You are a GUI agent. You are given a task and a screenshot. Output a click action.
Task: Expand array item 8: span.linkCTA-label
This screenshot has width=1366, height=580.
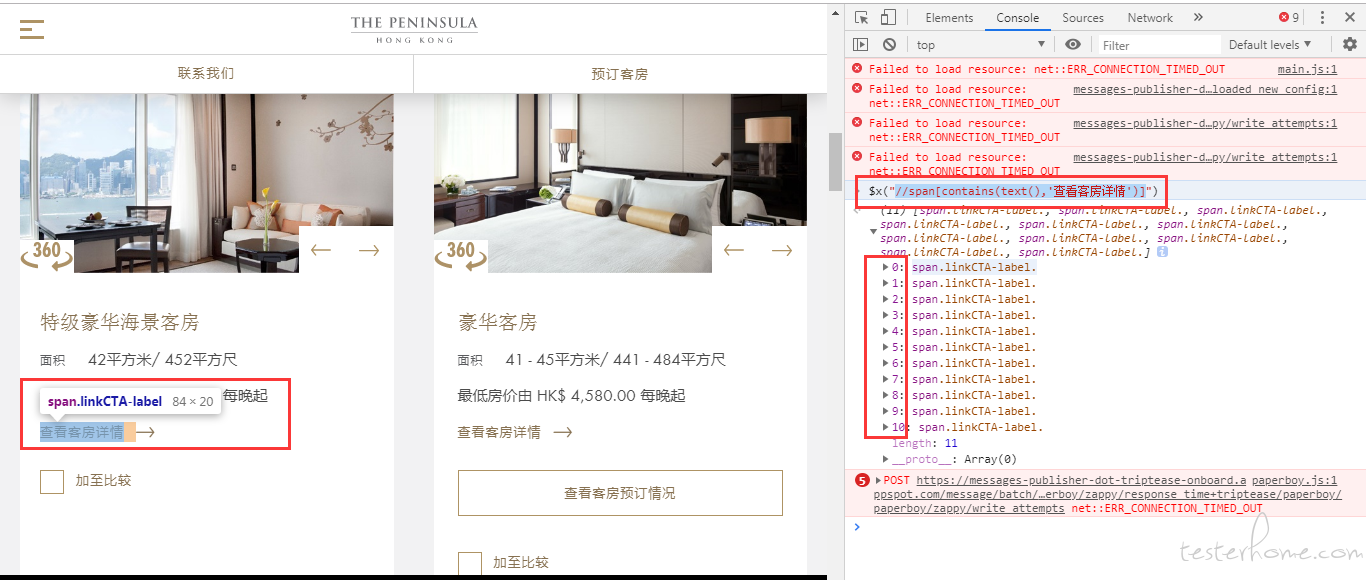(x=885, y=395)
